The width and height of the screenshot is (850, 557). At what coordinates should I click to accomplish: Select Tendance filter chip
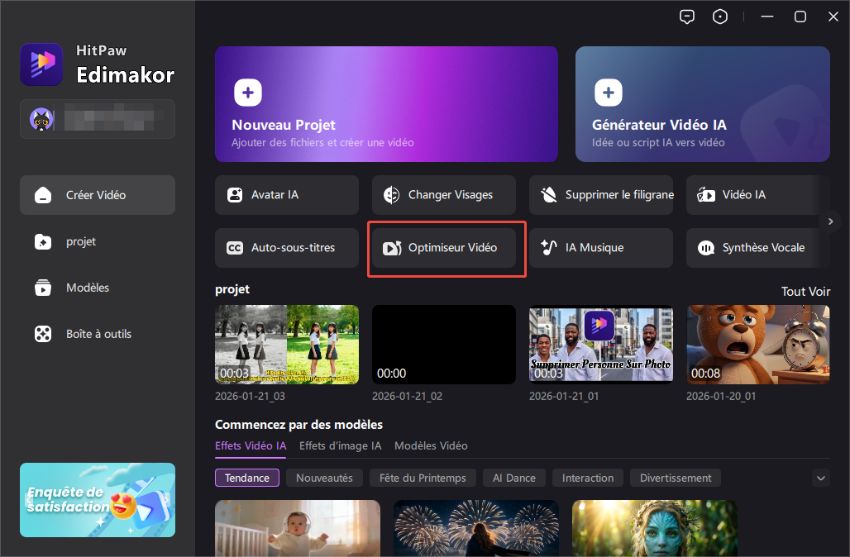(247, 478)
